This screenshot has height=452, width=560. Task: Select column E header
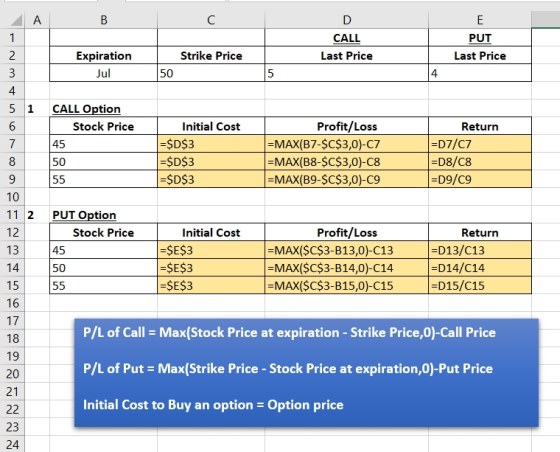(480, 20)
